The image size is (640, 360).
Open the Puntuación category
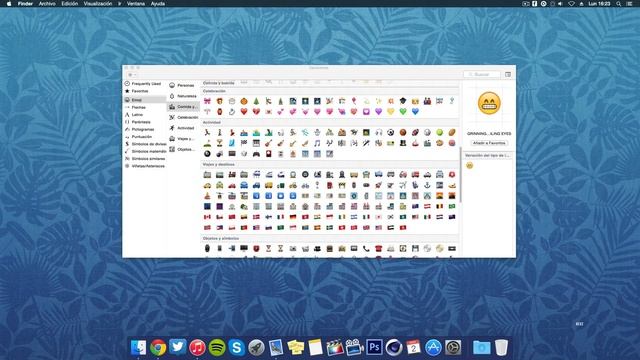tap(145, 137)
